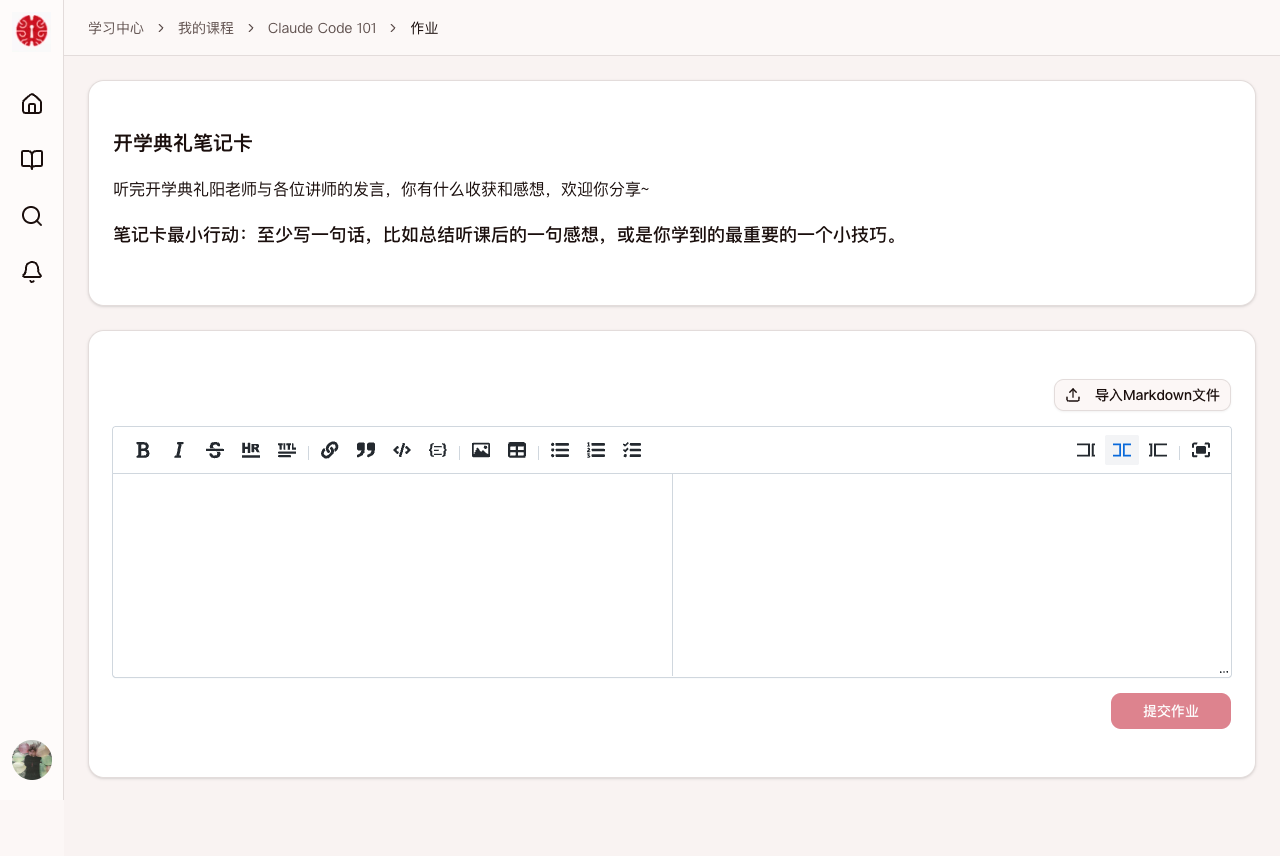Screen dimensions: 1280x856
Task: Check notifications via the bell icon
Action: pyautogui.click(x=31, y=272)
